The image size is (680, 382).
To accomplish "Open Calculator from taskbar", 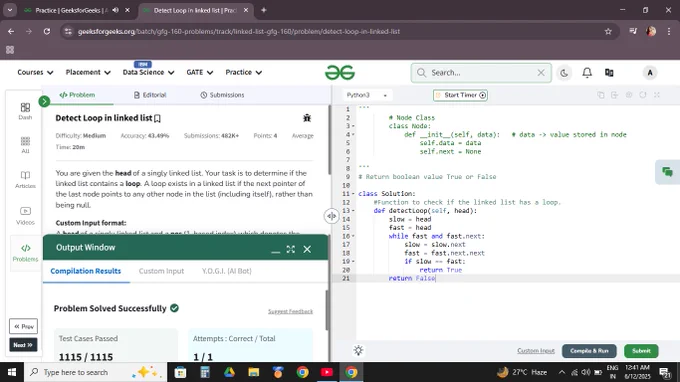I will click(x=205, y=372).
